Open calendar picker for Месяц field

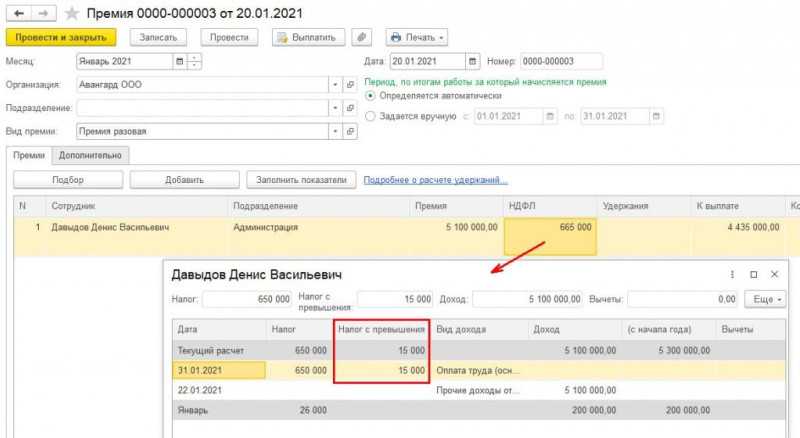180,61
